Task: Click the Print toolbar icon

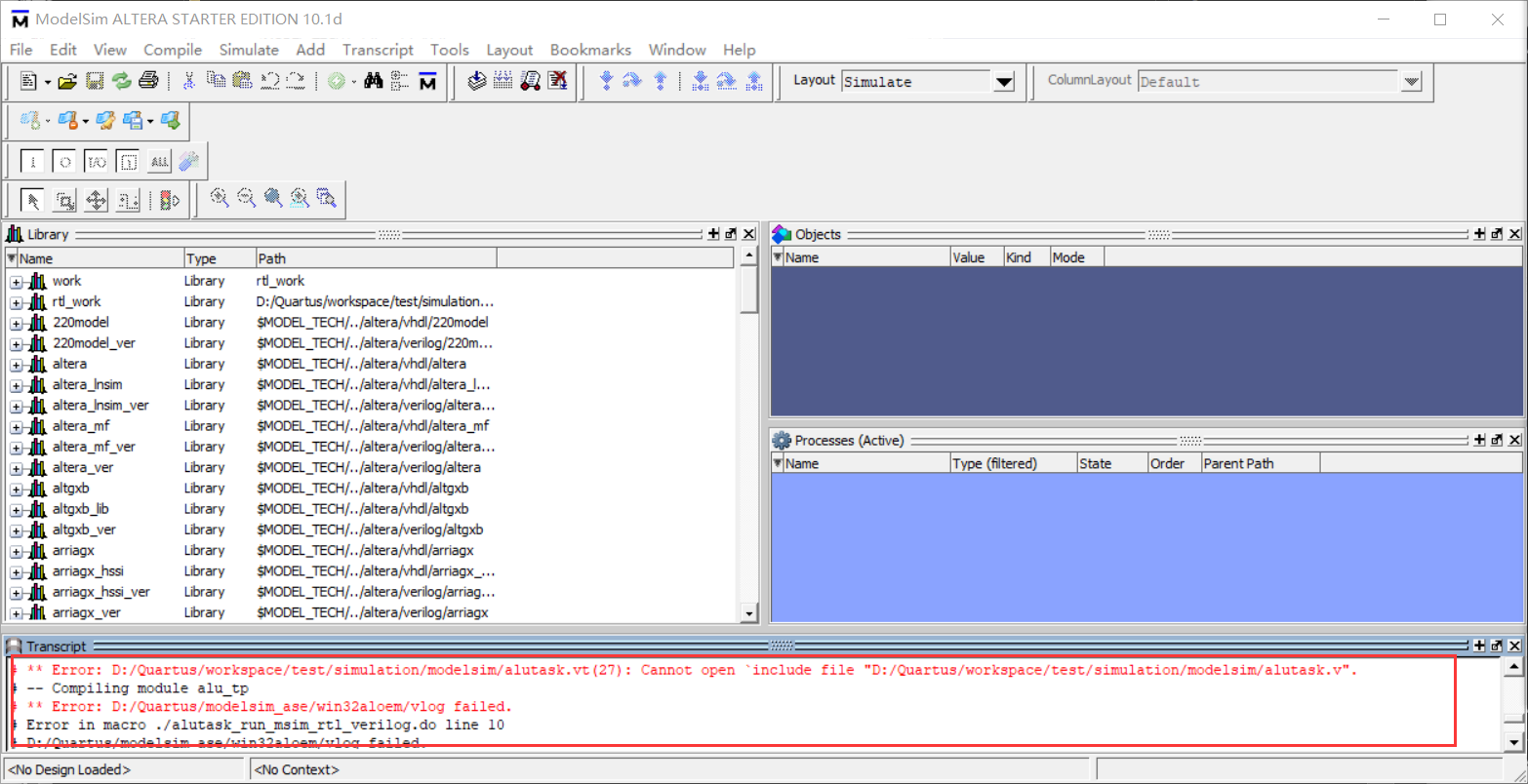Action: point(147,80)
